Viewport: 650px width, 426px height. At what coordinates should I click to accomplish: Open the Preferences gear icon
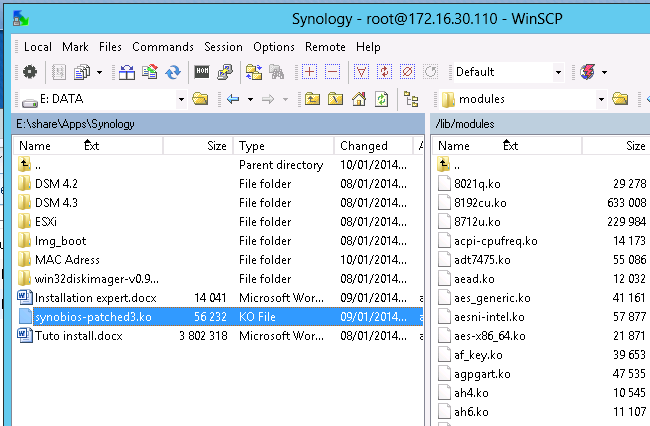29,72
